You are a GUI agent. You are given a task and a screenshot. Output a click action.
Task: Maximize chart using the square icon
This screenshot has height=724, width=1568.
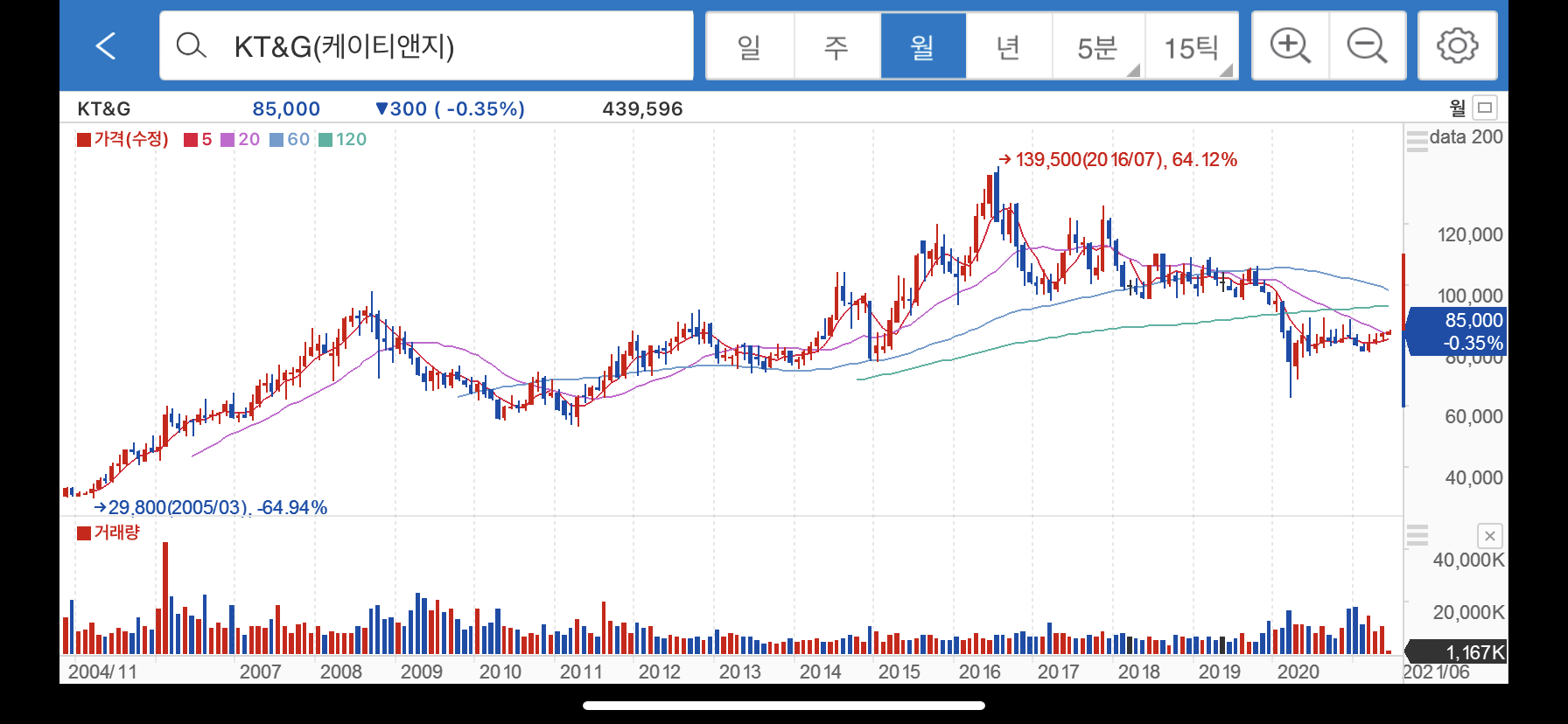tap(1485, 108)
